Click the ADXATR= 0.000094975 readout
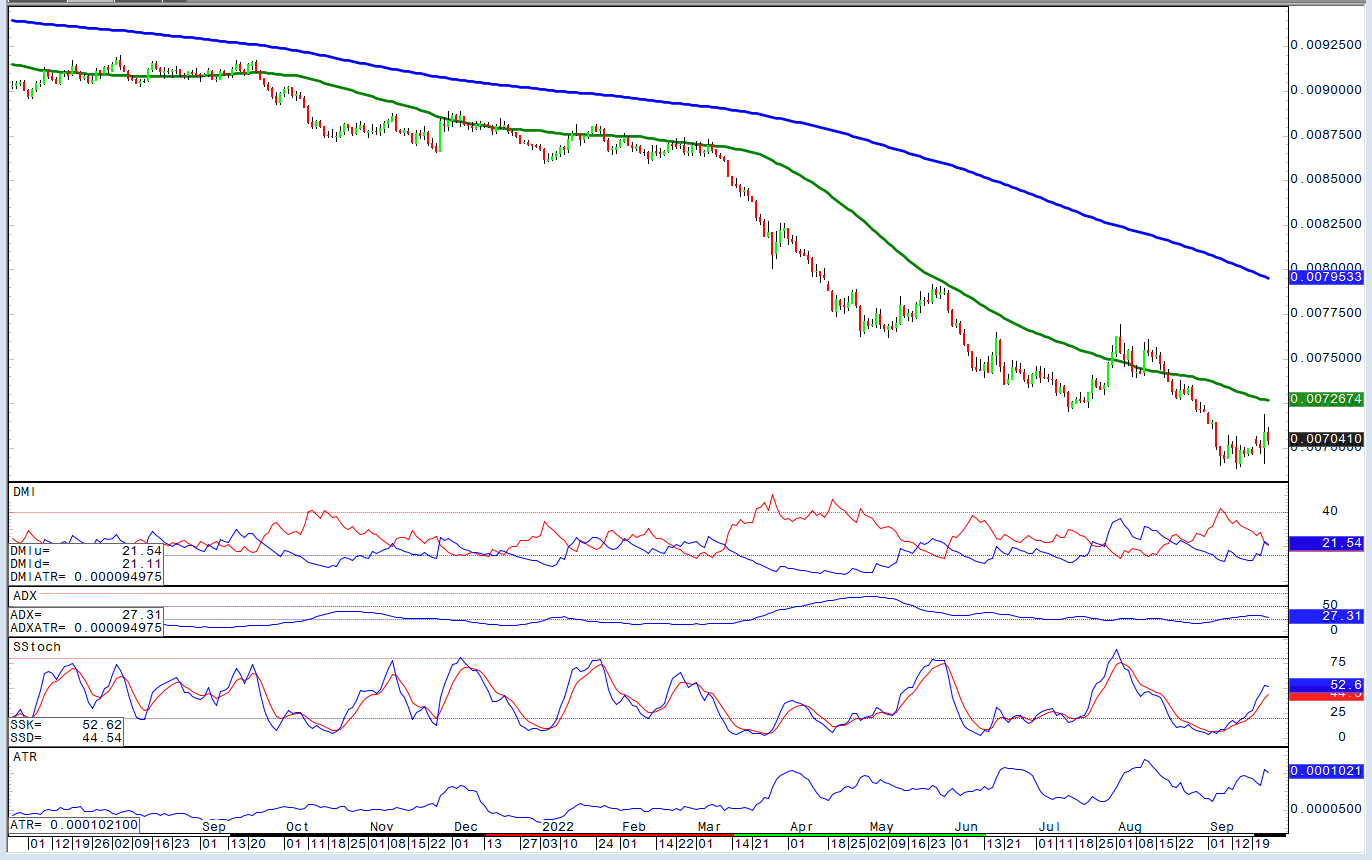Viewport: 1372px width, 860px height. coord(86,627)
